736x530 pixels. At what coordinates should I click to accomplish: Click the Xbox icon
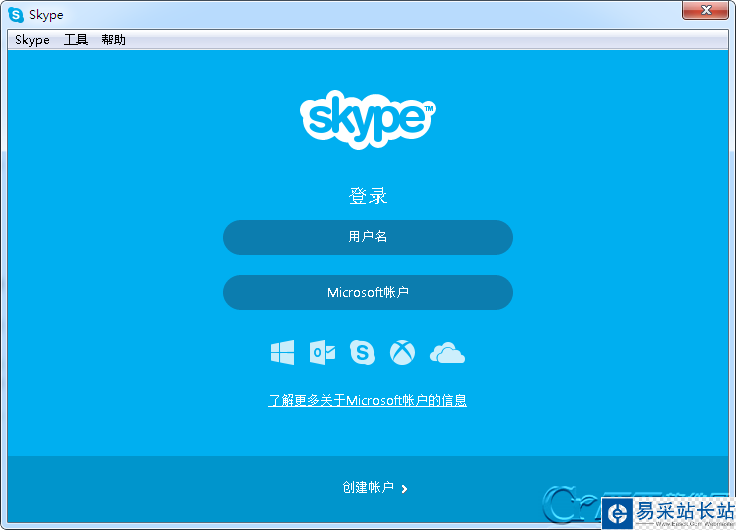point(402,353)
